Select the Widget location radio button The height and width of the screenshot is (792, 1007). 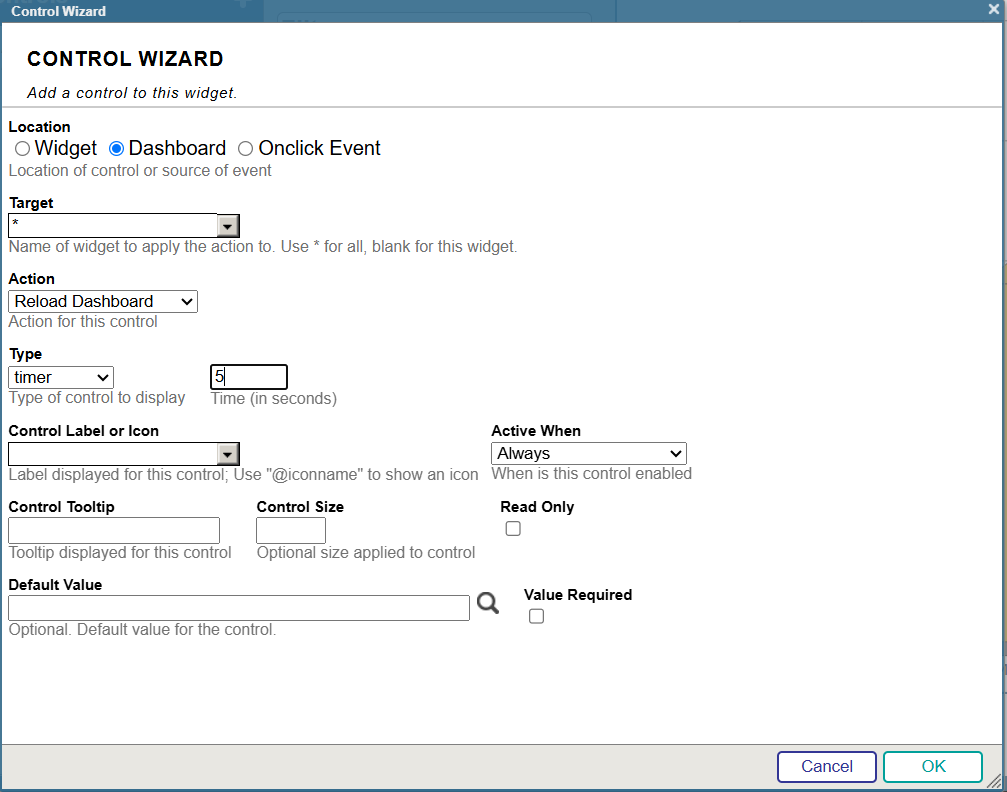22,149
